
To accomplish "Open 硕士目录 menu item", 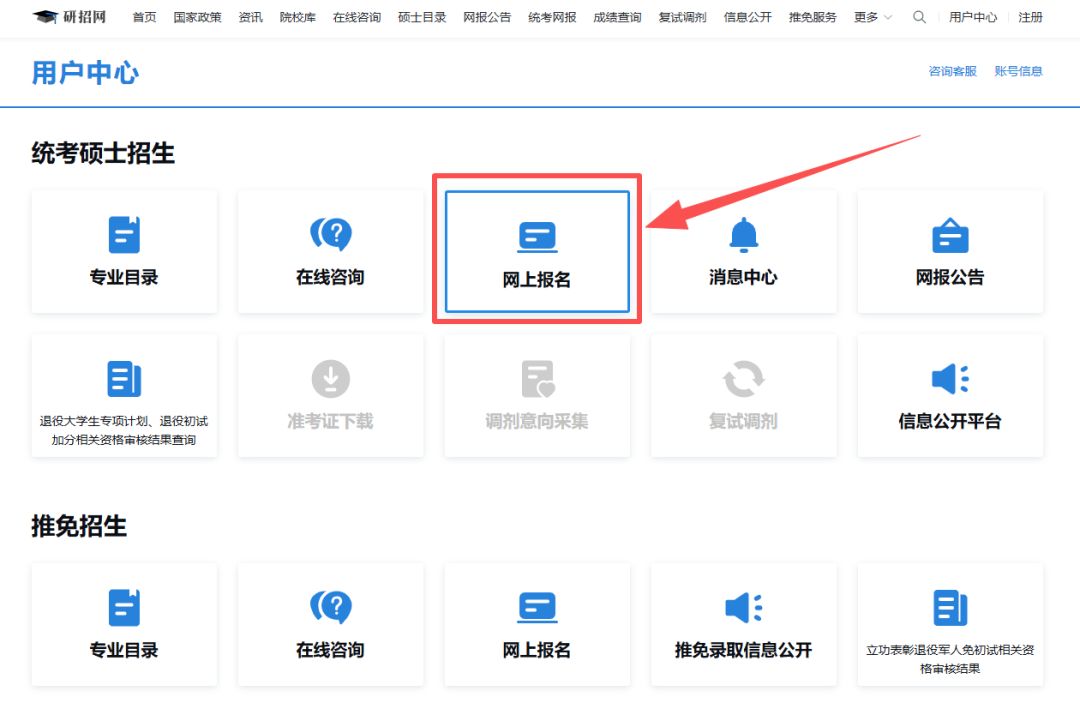I will pos(422,17).
